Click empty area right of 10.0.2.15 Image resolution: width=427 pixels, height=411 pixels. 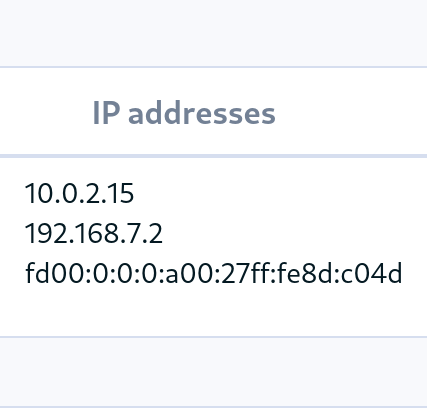click(x=280, y=193)
